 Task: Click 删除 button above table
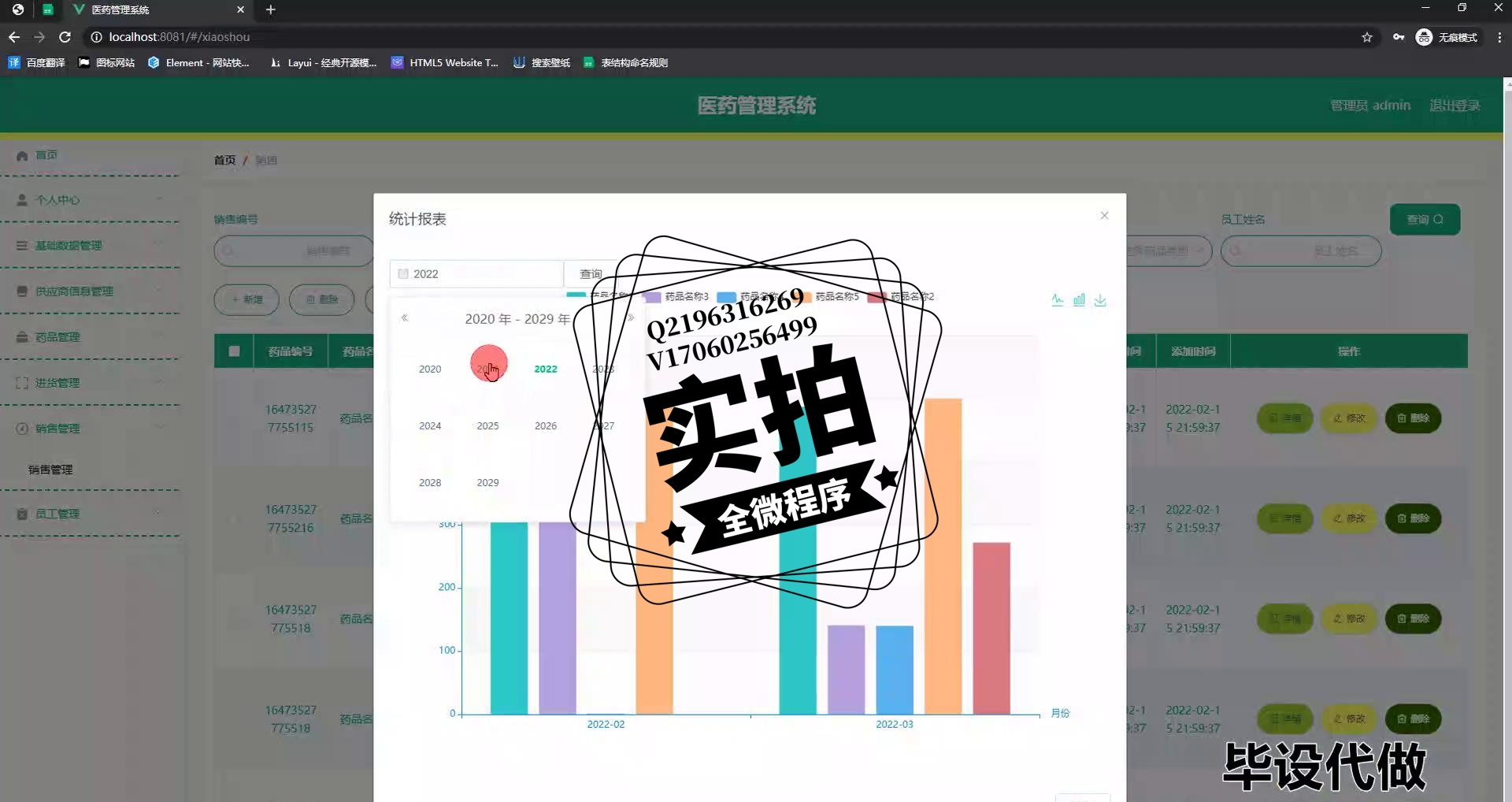tap(321, 299)
